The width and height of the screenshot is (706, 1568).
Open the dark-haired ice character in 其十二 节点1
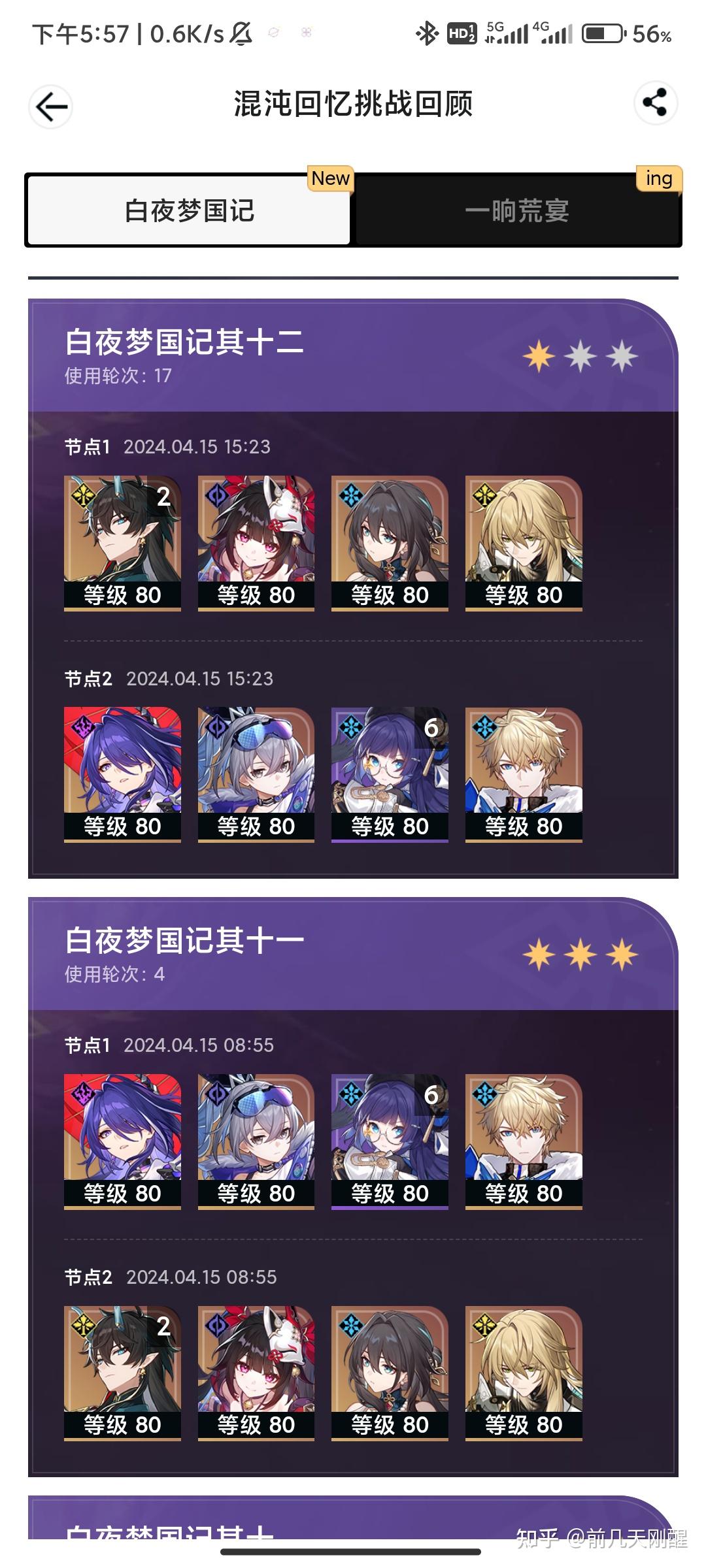[390, 544]
